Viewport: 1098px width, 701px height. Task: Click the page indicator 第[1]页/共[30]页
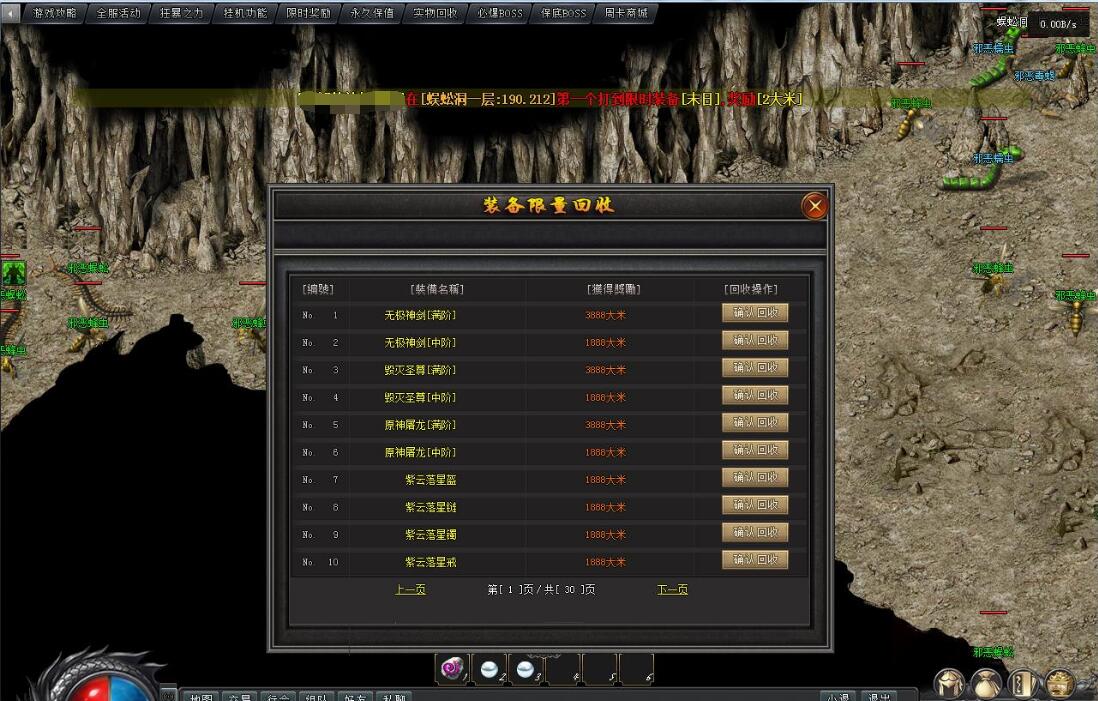[x=541, y=590]
